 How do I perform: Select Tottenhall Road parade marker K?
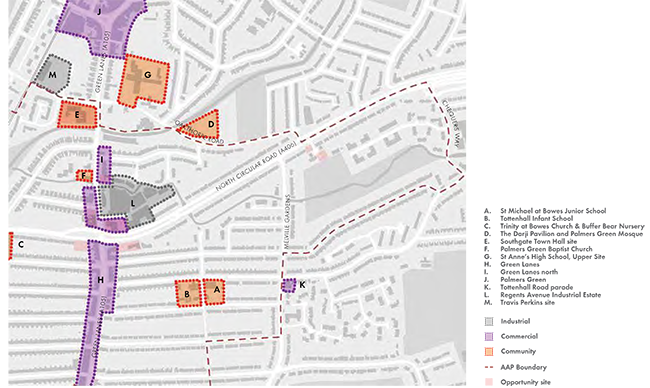tap(289, 285)
